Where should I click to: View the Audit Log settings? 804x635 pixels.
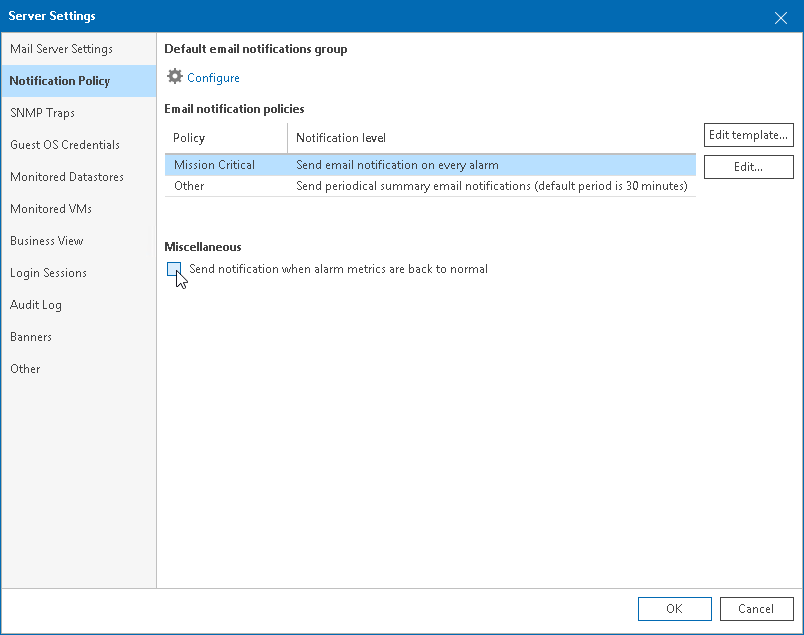pyautogui.click(x=36, y=304)
